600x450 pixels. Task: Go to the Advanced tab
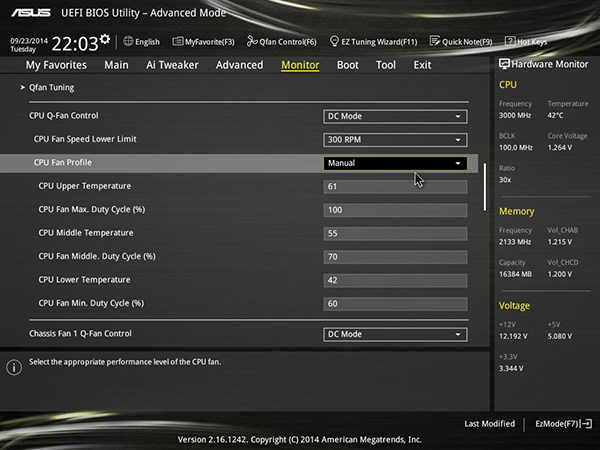tap(240, 65)
